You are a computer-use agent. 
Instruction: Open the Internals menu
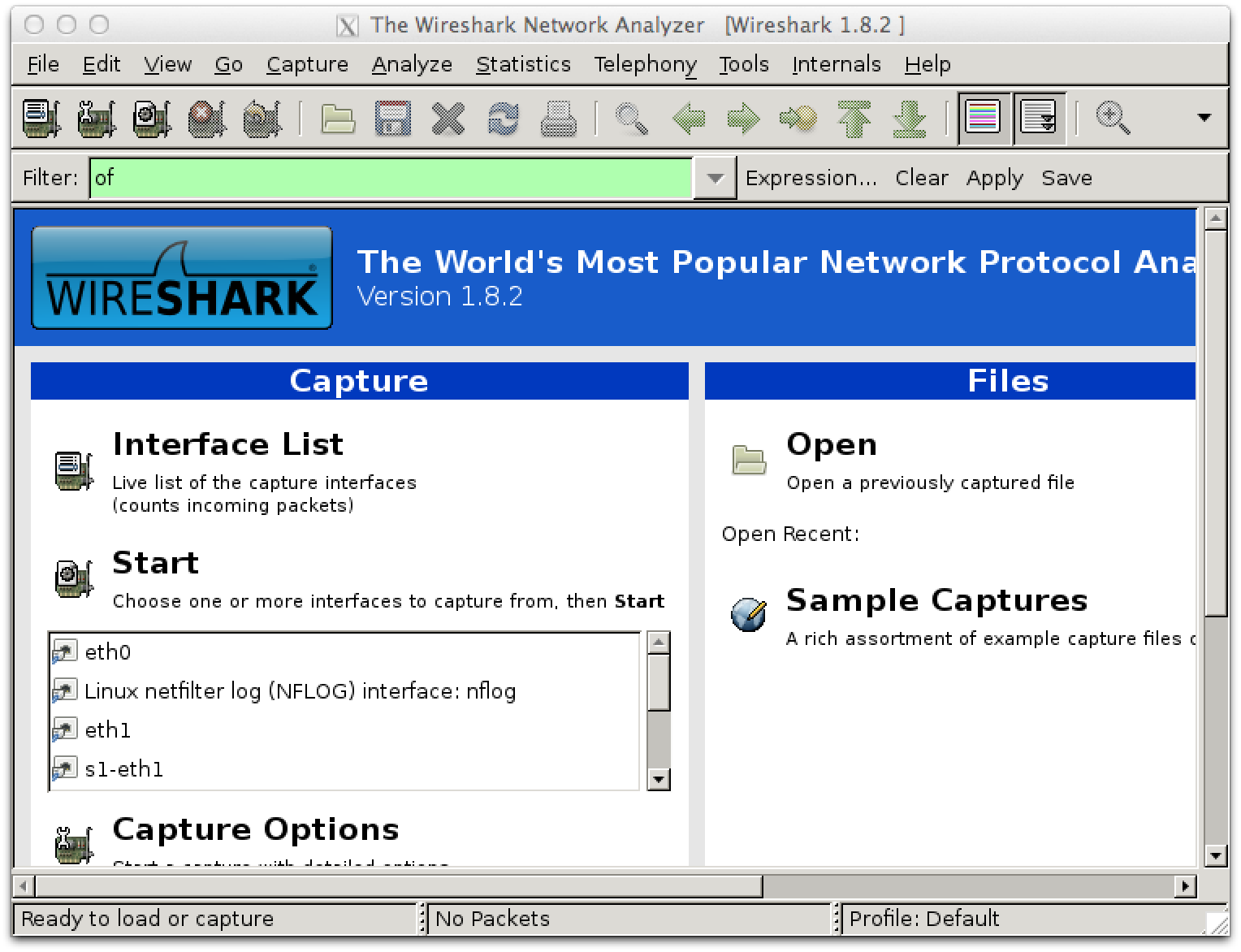pyautogui.click(x=837, y=64)
